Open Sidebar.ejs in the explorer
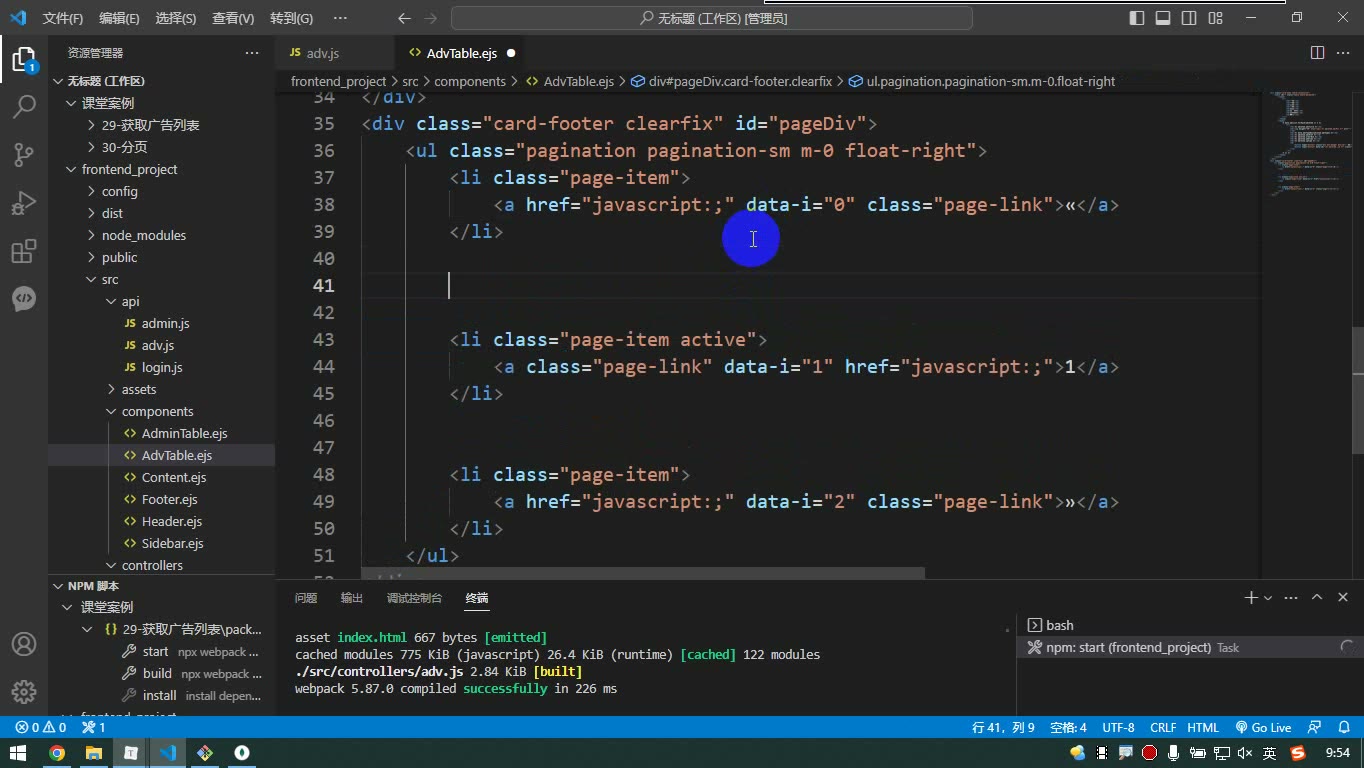 point(172,543)
